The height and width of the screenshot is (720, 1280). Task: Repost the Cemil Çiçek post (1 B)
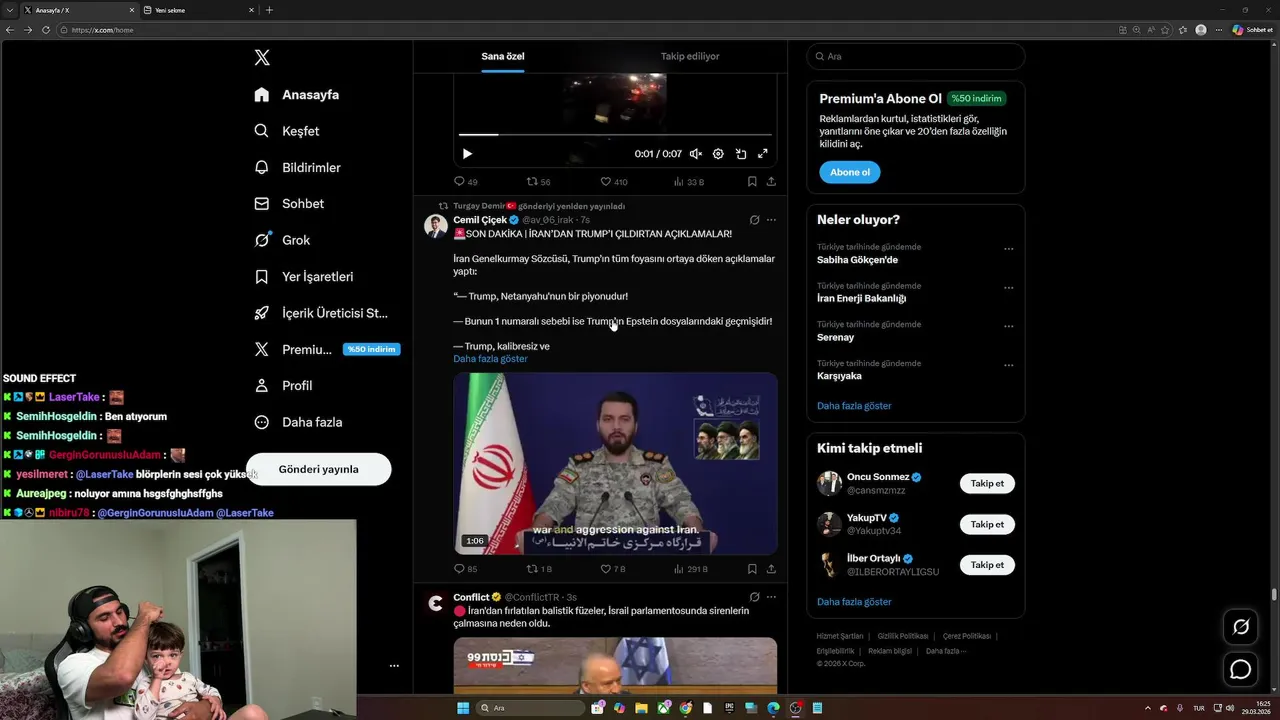(x=539, y=569)
